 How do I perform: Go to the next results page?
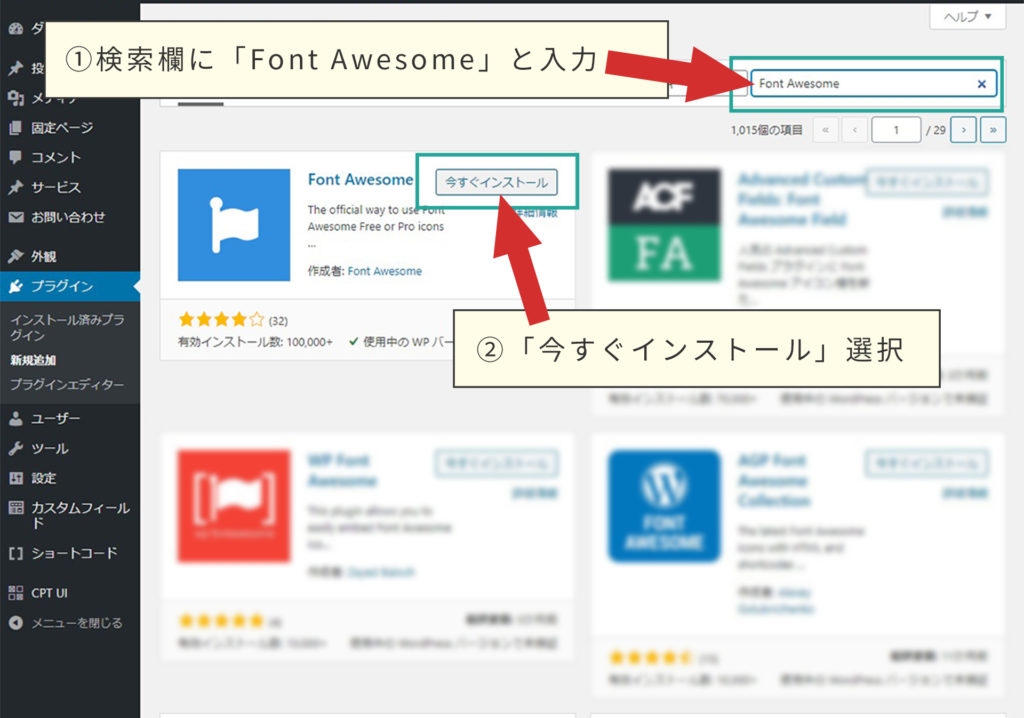pyautogui.click(x=964, y=130)
